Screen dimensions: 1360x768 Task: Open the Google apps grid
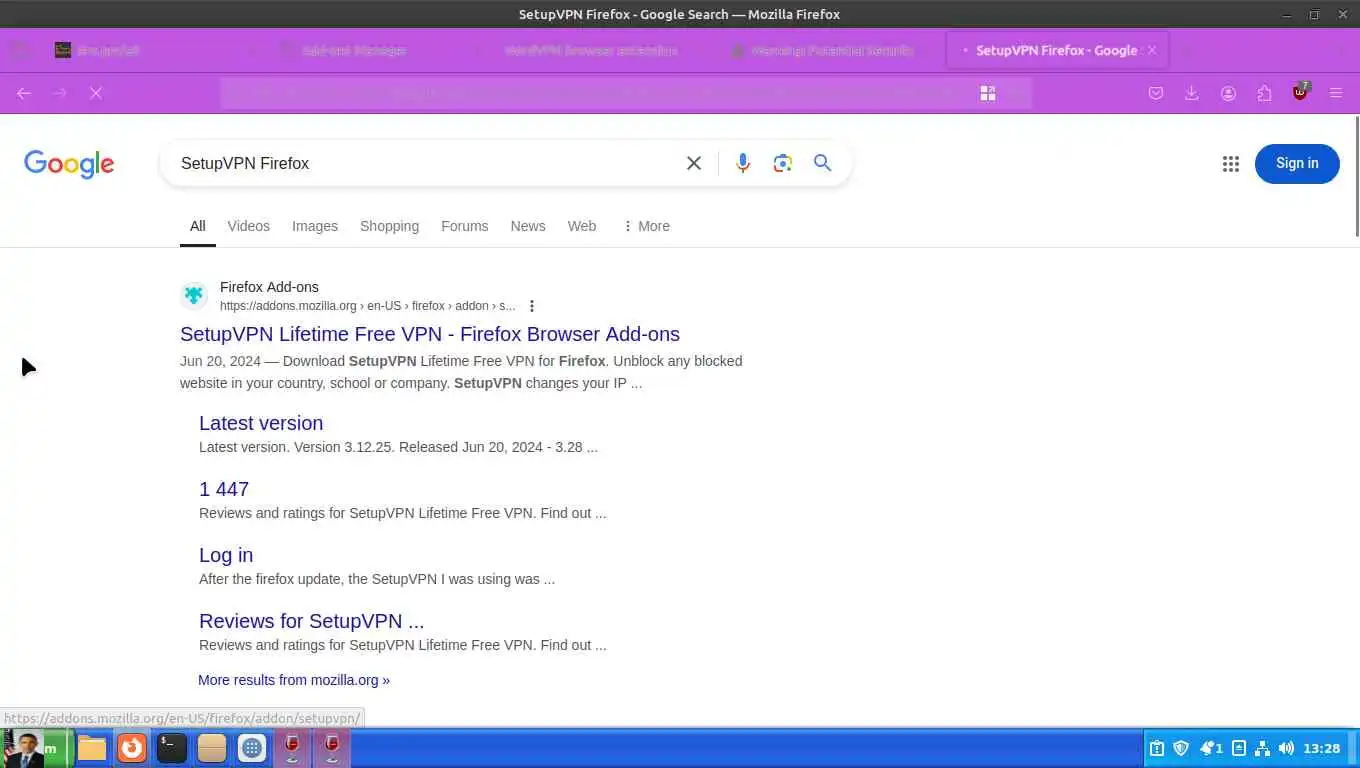(x=1230, y=164)
